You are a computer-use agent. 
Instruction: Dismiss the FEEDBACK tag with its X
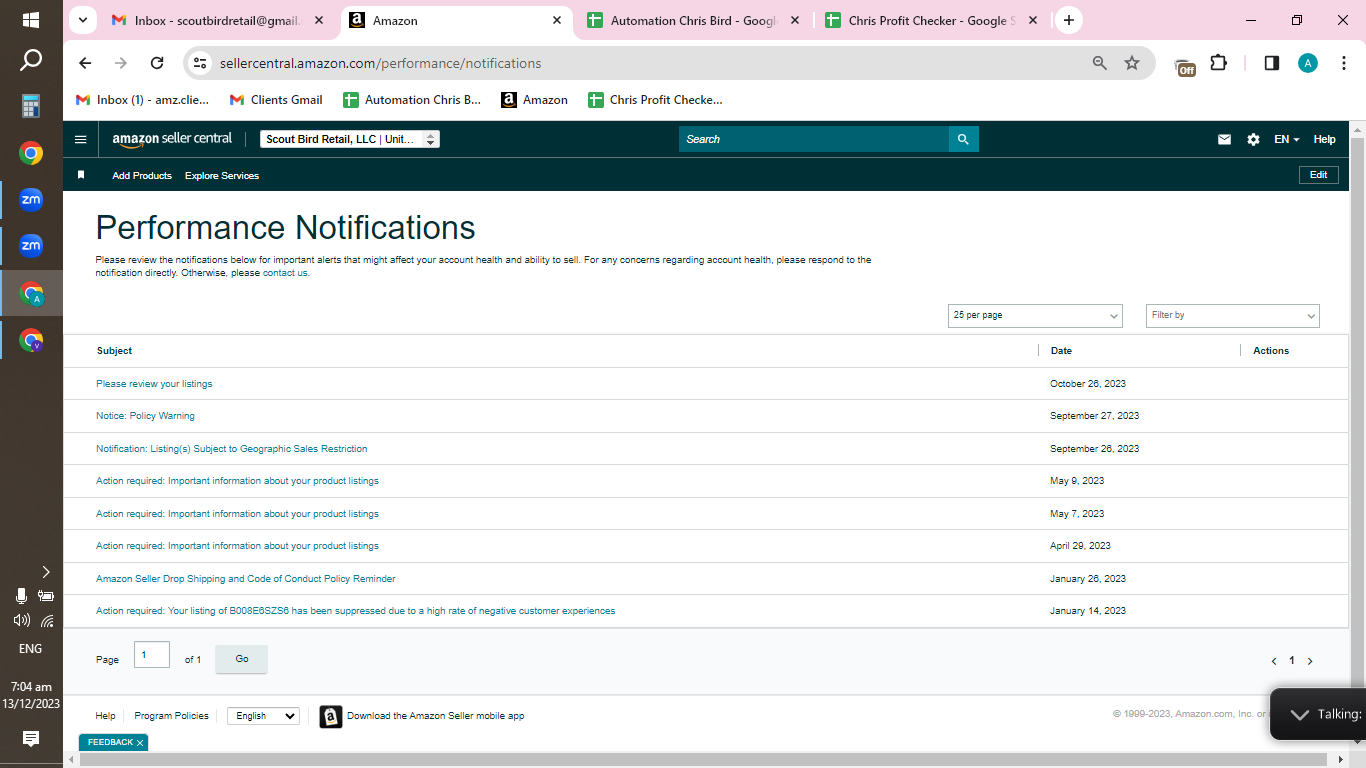[x=140, y=742]
